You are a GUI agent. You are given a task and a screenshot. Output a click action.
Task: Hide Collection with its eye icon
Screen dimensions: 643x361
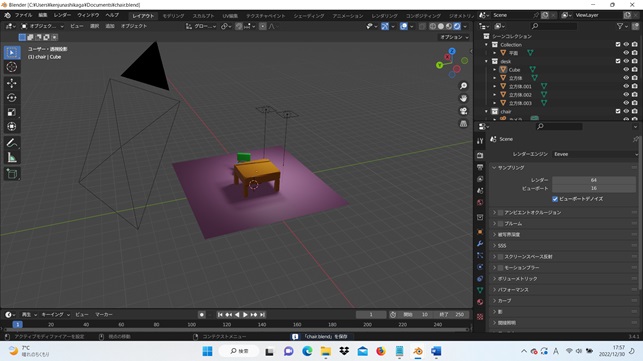point(626,44)
